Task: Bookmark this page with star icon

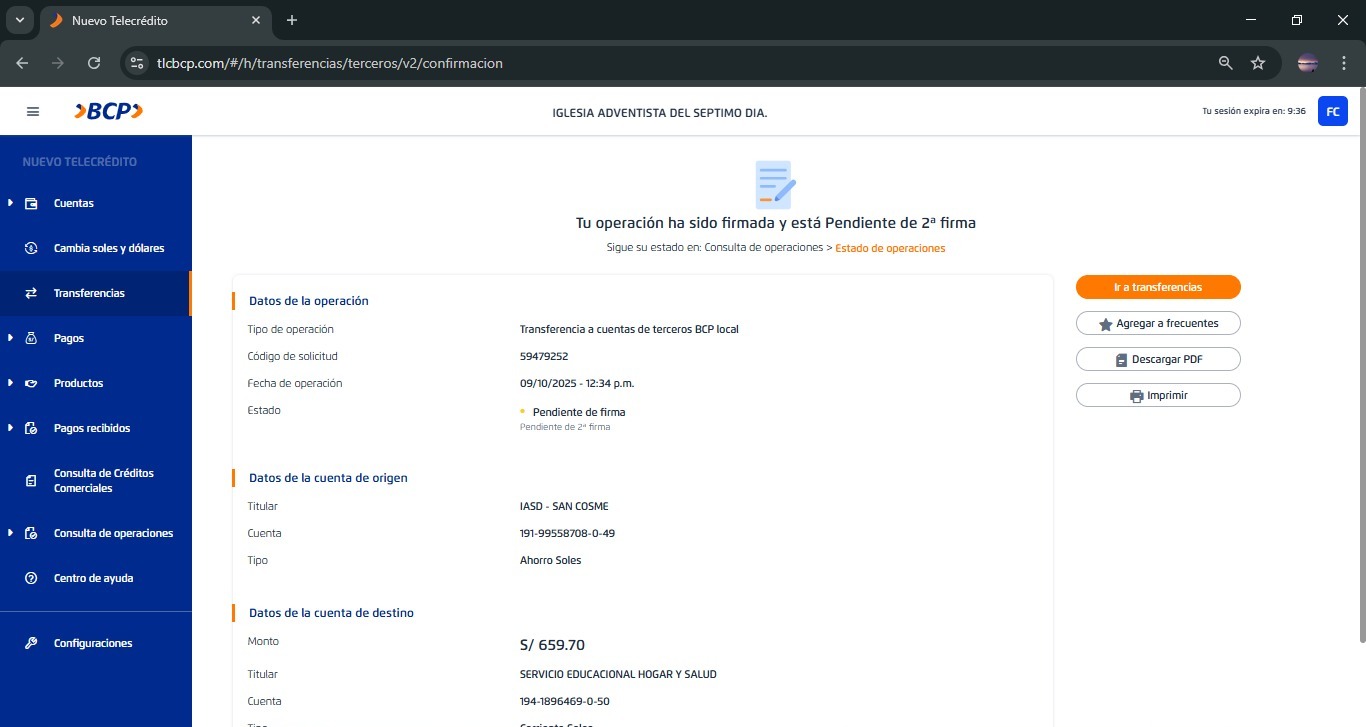Action: click(1258, 63)
